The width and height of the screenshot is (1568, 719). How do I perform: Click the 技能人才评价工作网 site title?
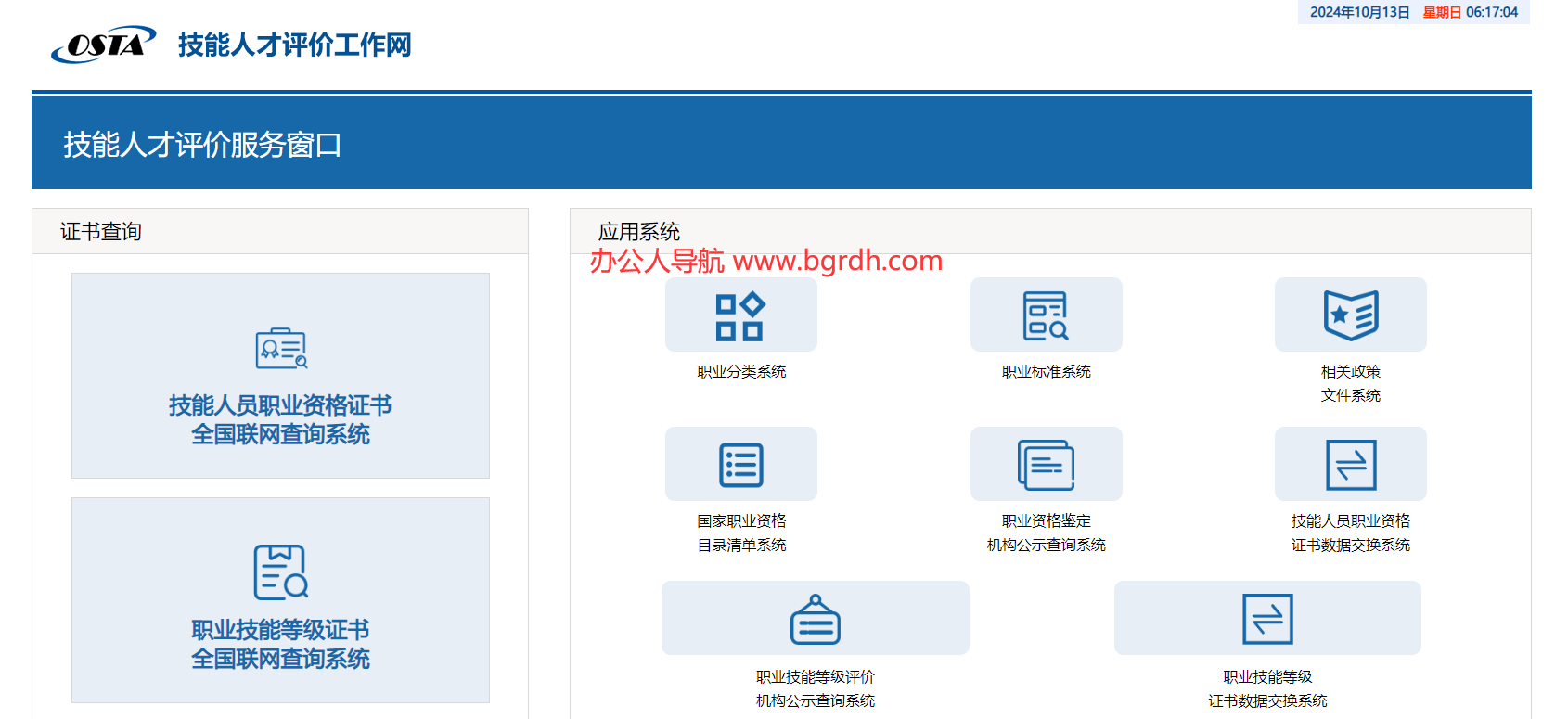(294, 45)
